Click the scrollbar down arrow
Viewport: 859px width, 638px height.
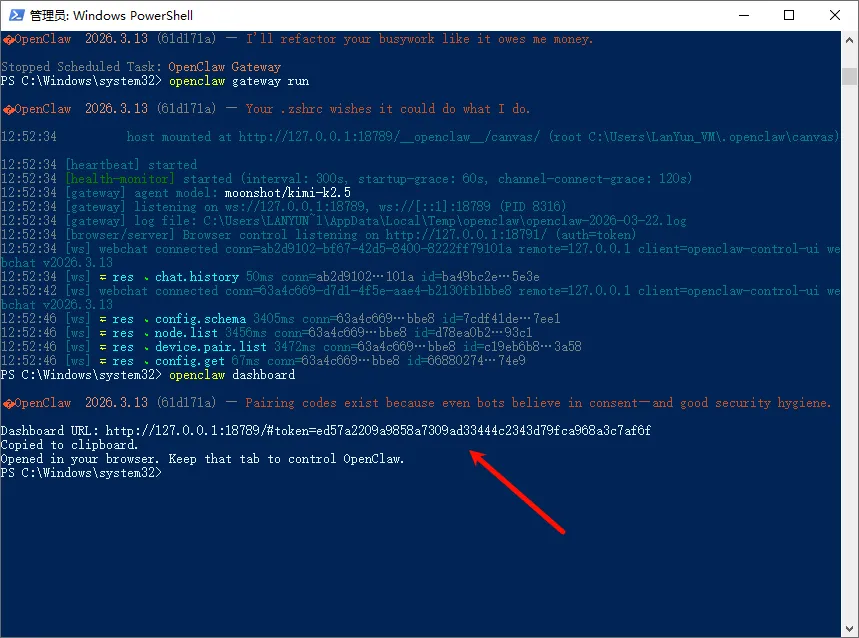[850, 629]
